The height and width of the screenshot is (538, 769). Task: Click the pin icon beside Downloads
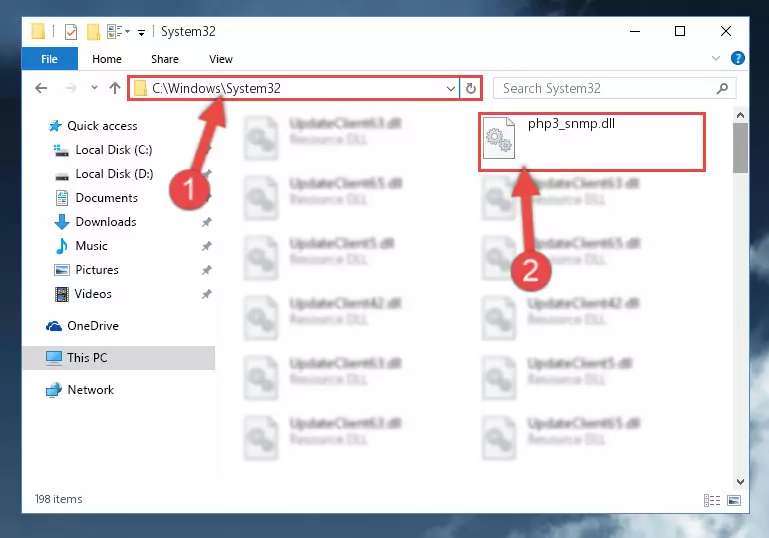pyautogui.click(x=206, y=222)
